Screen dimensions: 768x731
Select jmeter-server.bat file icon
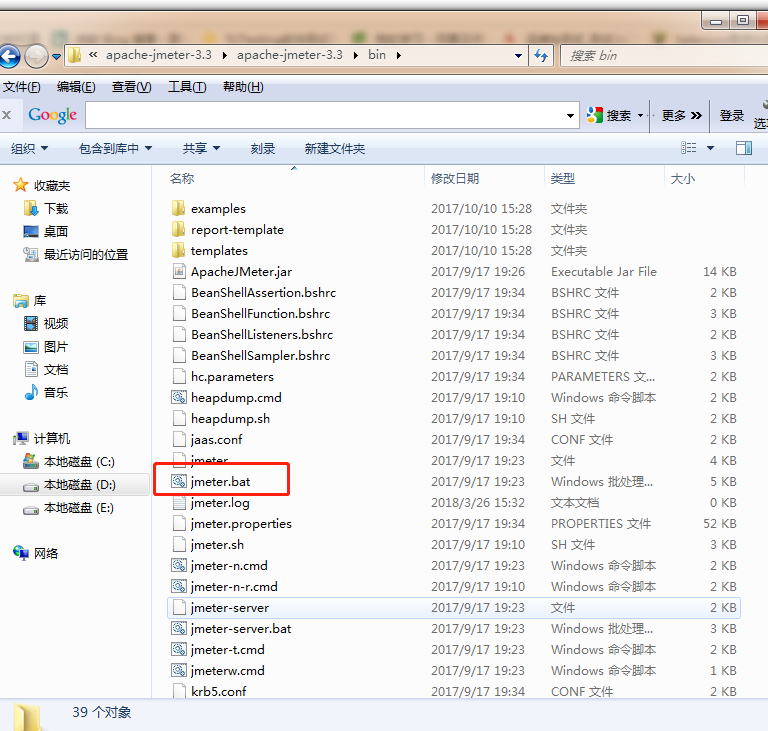pyautogui.click(x=179, y=628)
